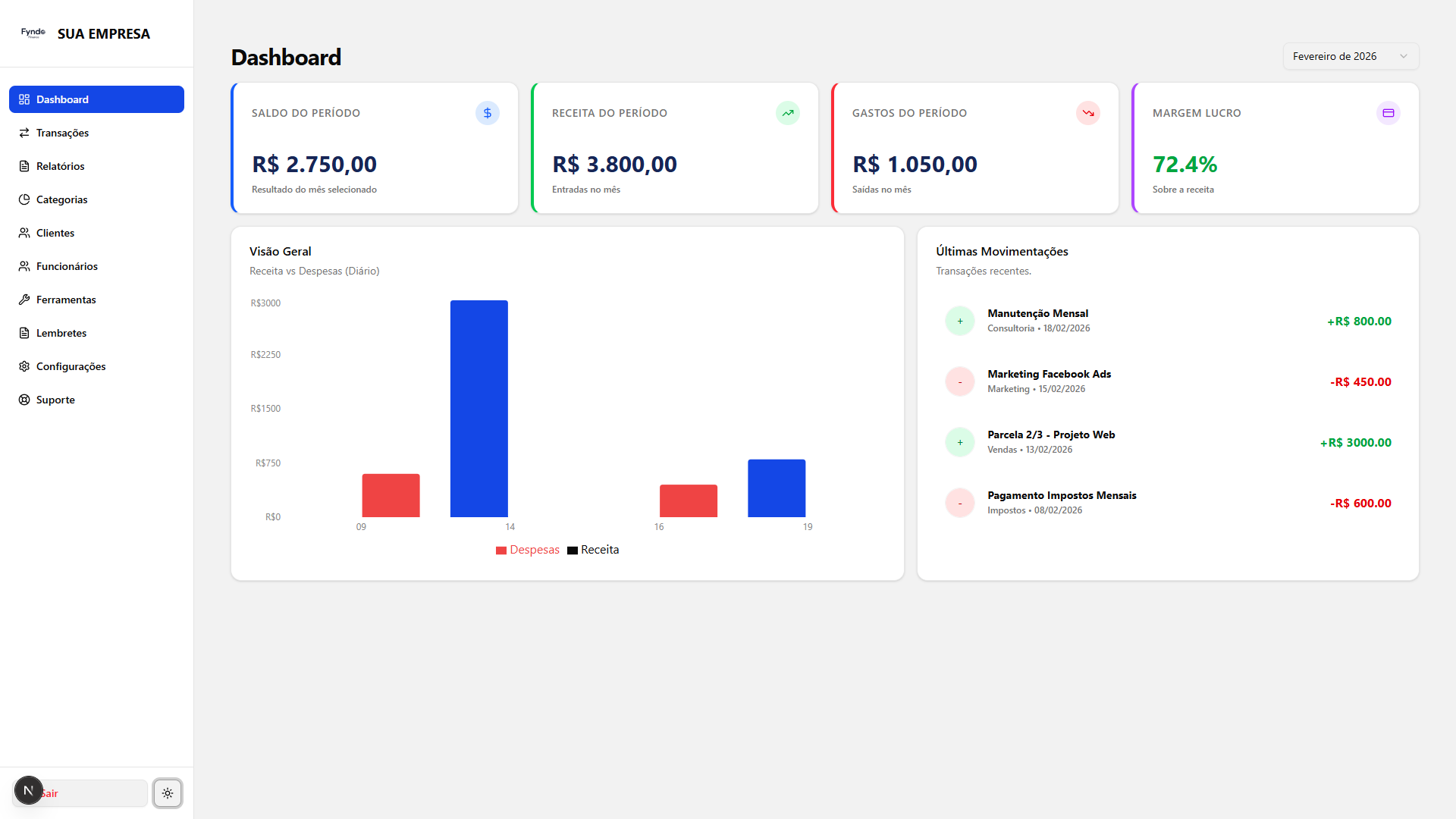Open the Suporte link in sidebar
1456x819 pixels.
point(55,400)
